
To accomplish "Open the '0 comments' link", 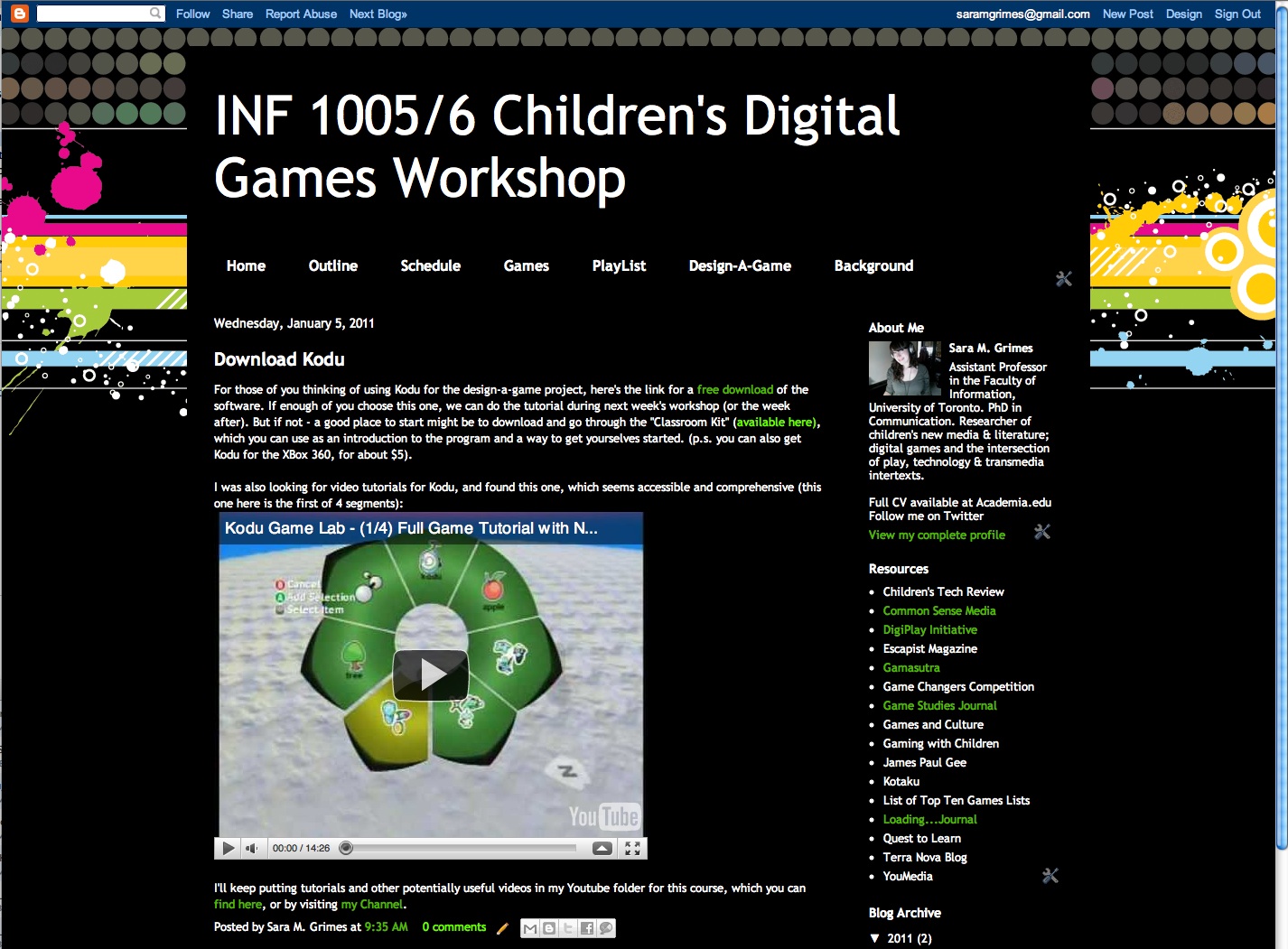I will [x=453, y=926].
